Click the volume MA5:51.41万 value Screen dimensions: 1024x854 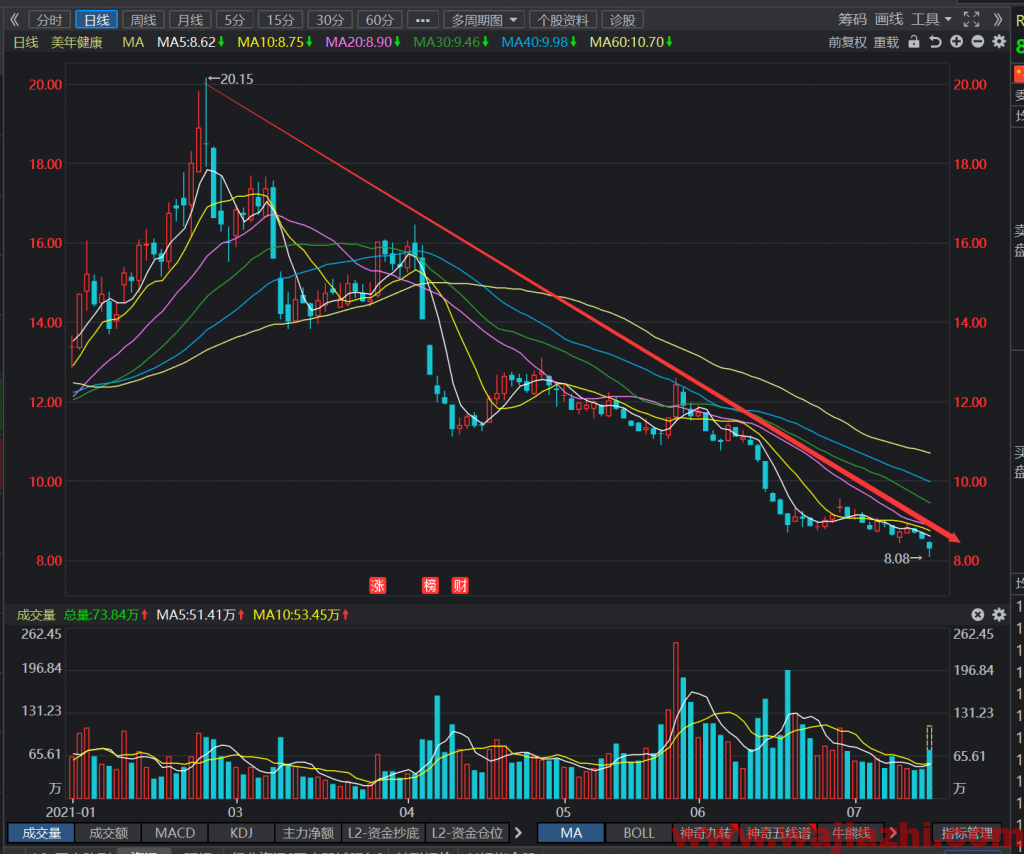pyautogui.click(x=200, y=615)
